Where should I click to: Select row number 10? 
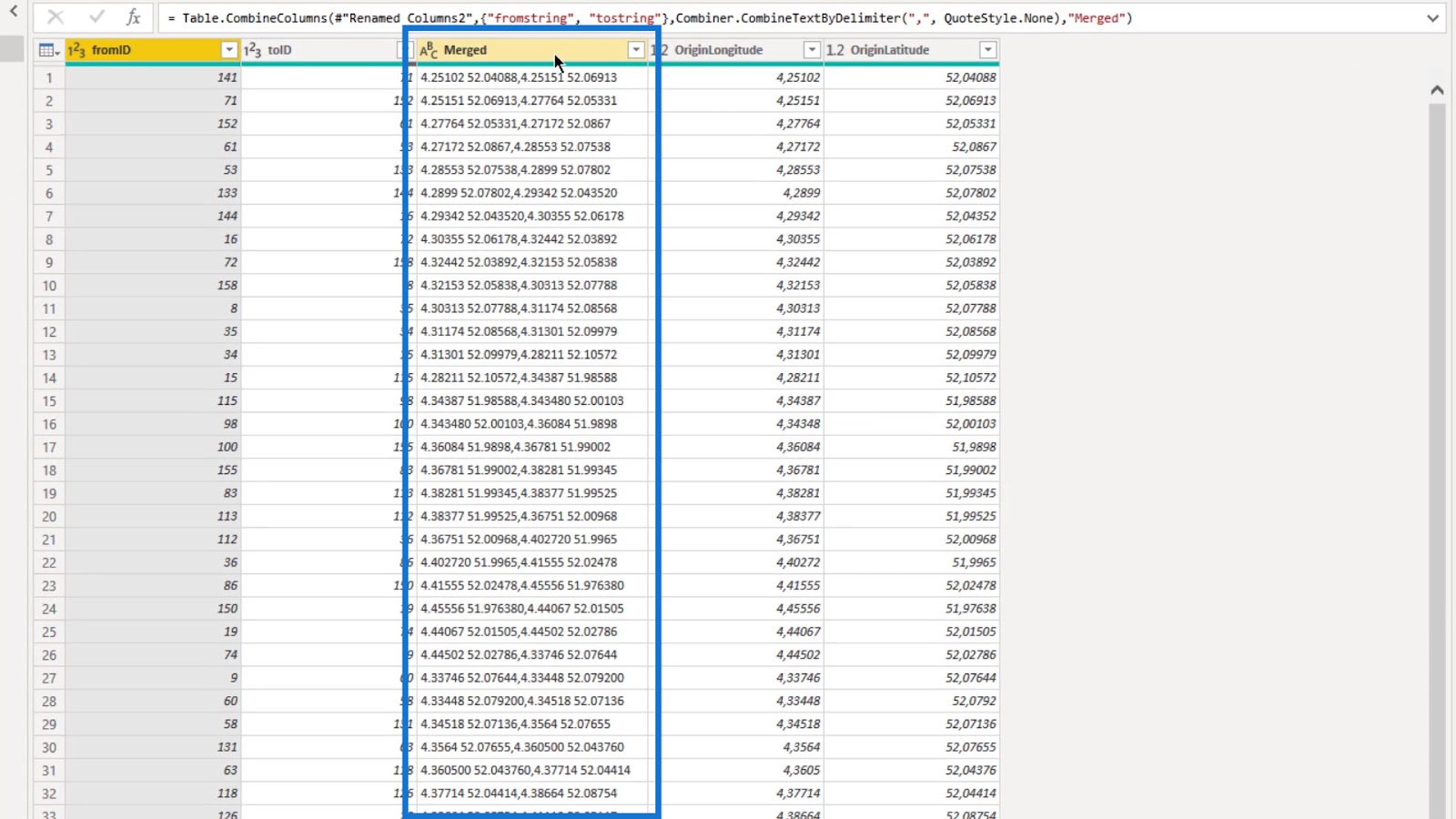(49, 286)
